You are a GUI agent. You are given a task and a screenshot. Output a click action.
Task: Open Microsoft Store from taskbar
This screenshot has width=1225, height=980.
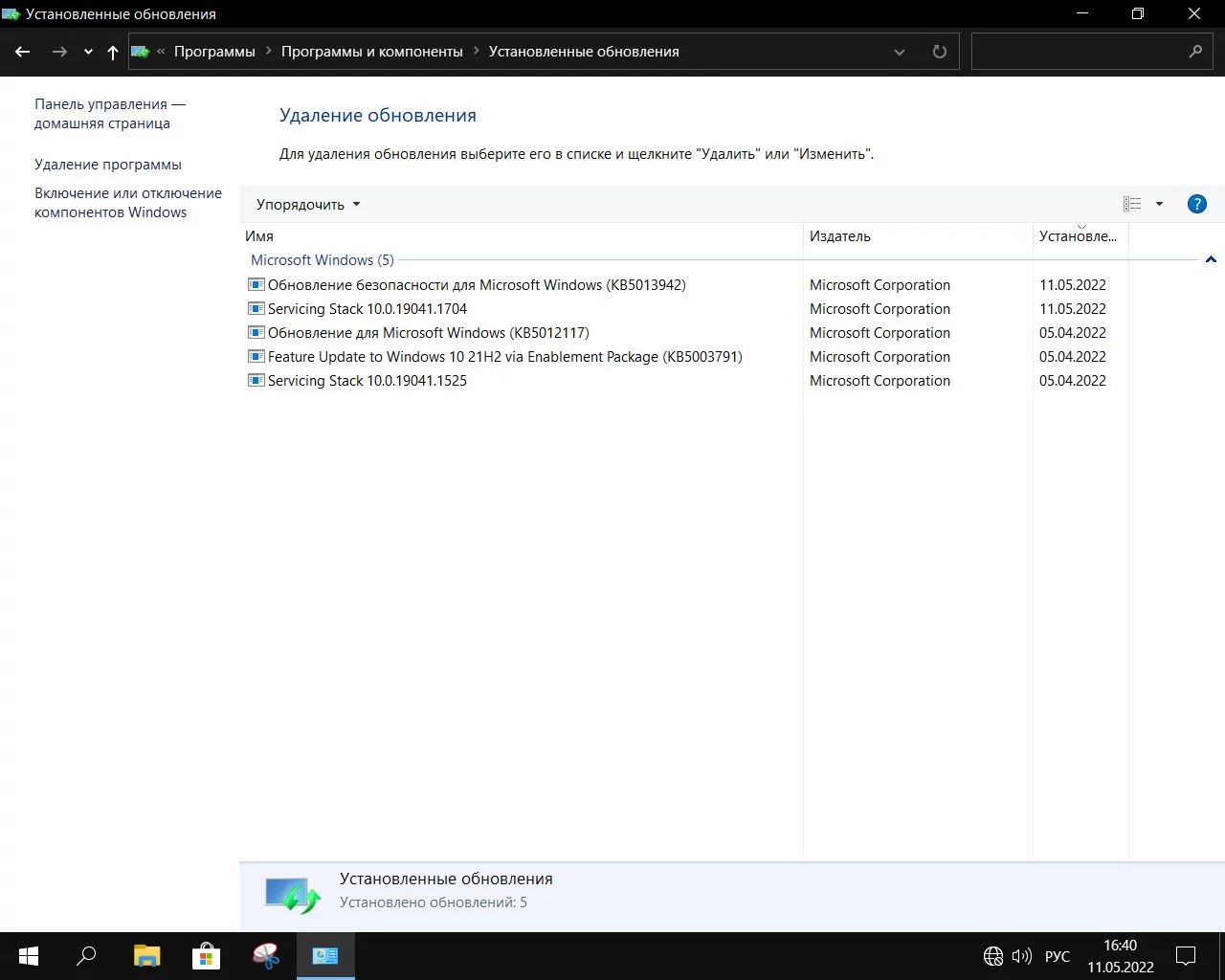coord(206,956)
